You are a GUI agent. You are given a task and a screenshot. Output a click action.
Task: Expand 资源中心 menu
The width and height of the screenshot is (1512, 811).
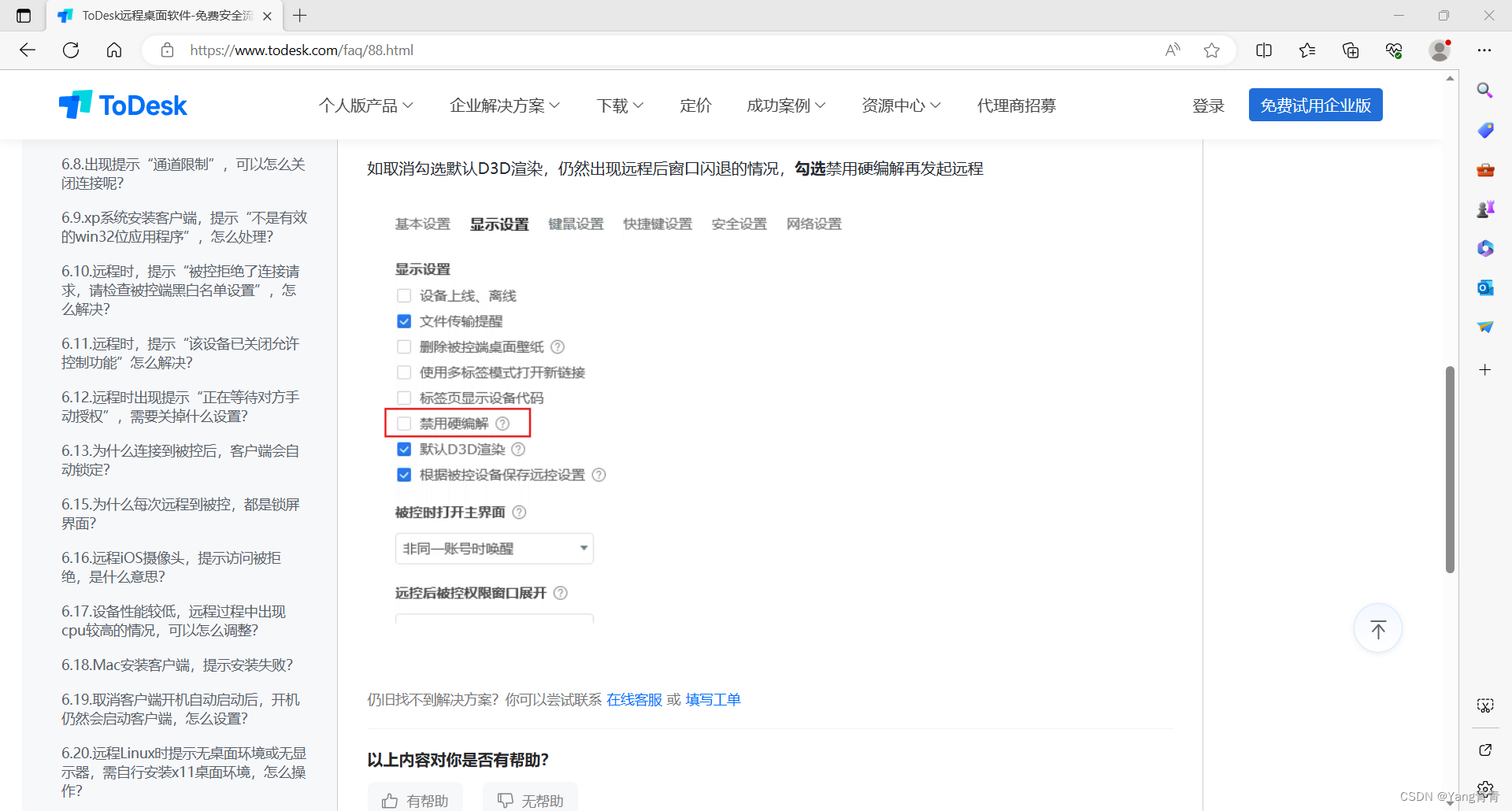901,106
